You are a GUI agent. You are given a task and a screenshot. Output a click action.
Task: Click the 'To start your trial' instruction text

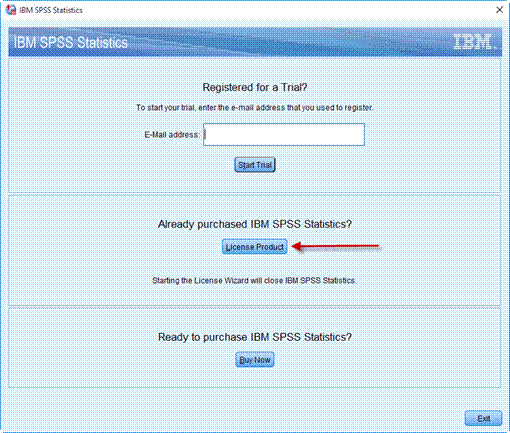coord(255,108)
